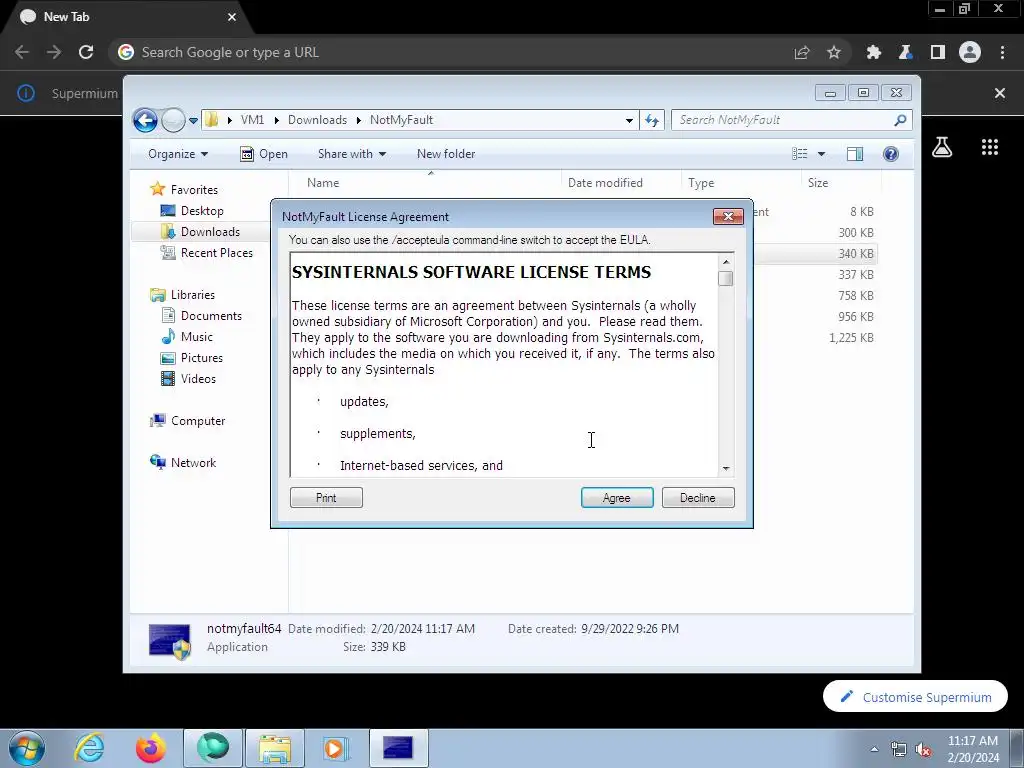Select Favorites in navigation pane
Image resolution: width=1024 pixels, height=768 pixels.
tap(194, 190)
